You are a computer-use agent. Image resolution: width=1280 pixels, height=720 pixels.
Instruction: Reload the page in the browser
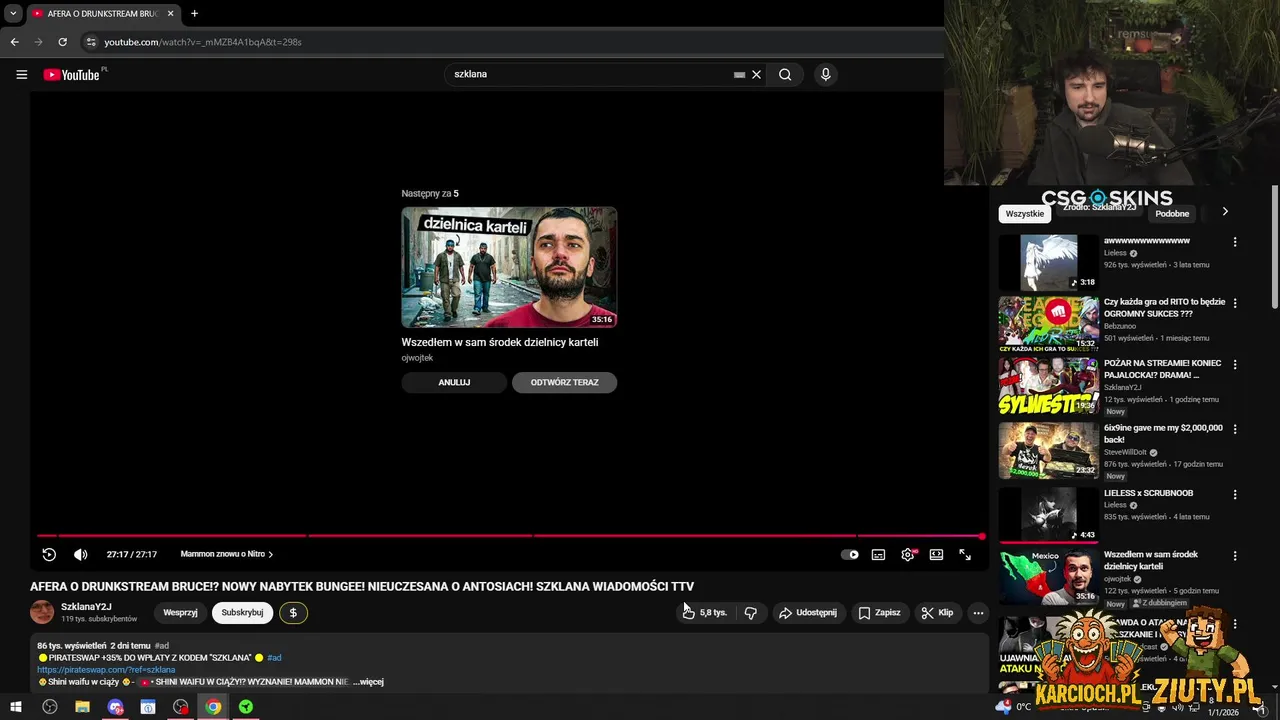click(x=62, y=42)
